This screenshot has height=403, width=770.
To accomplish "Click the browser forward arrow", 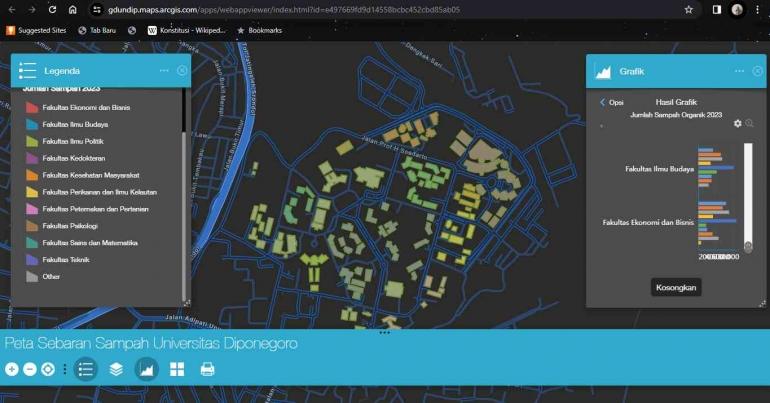I will tap(31, 9).
